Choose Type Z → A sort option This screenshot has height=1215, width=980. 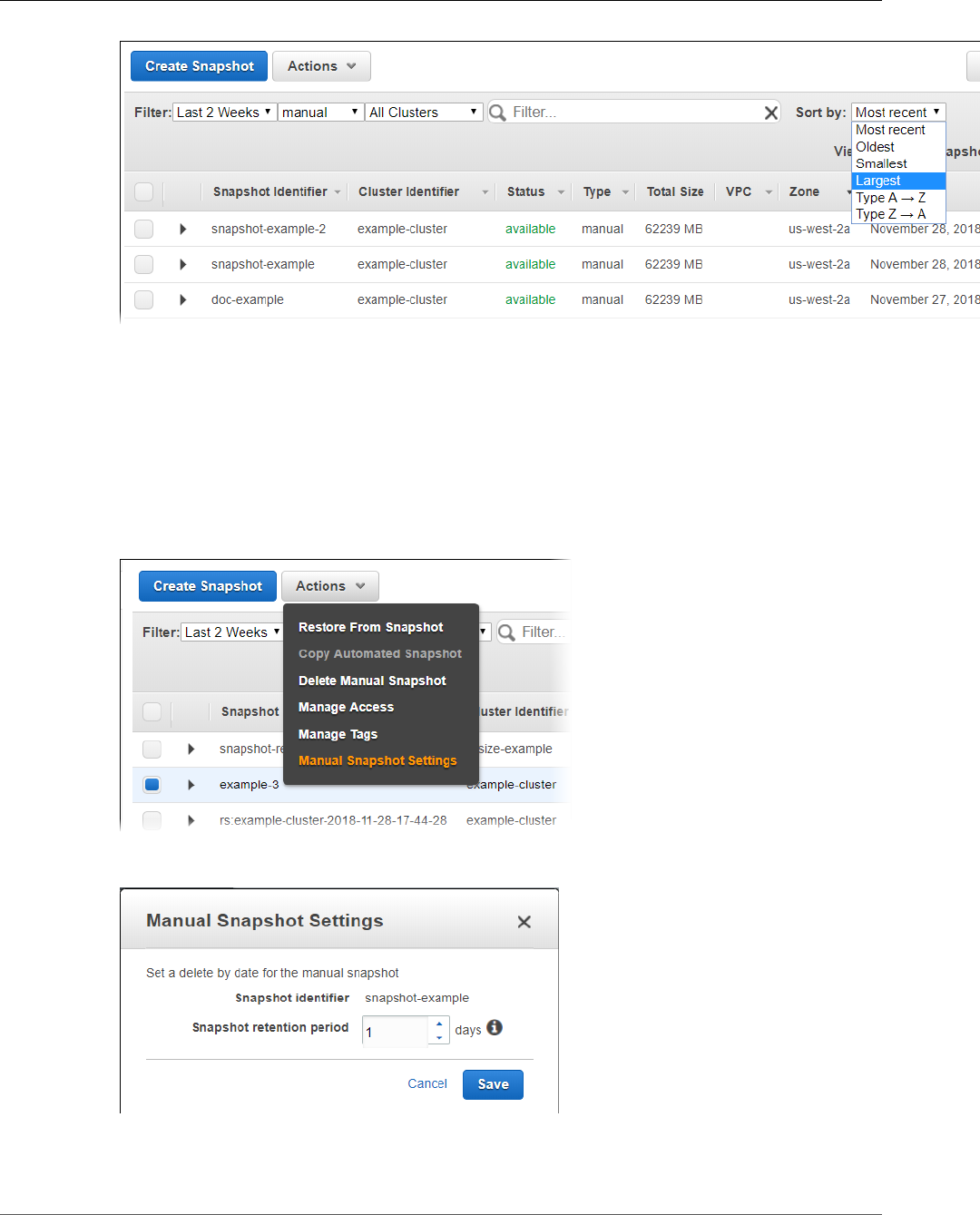coord(898,214)
